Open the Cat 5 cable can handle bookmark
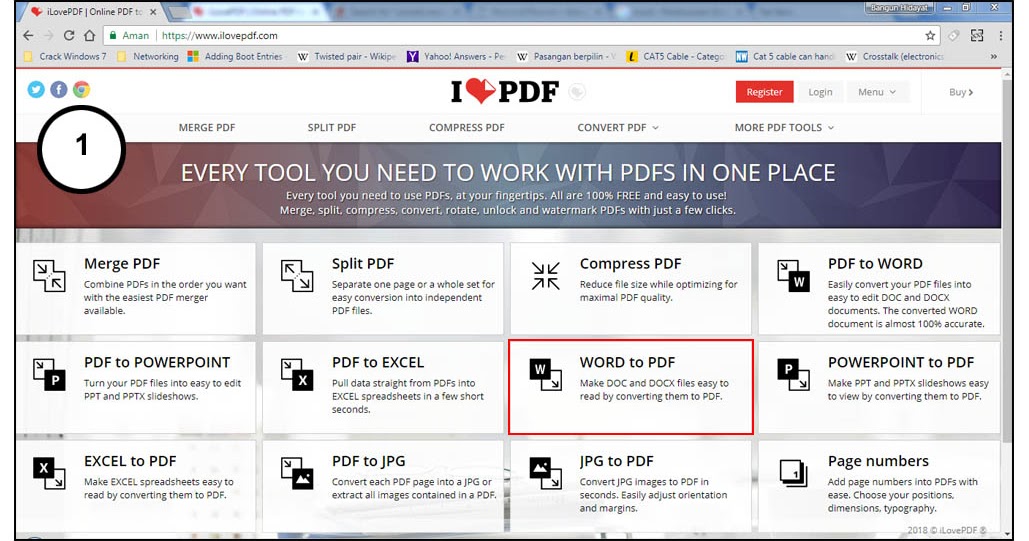The height and width of the screenshot is (541, 1029). pyautogui.click(x=786, y=56)
